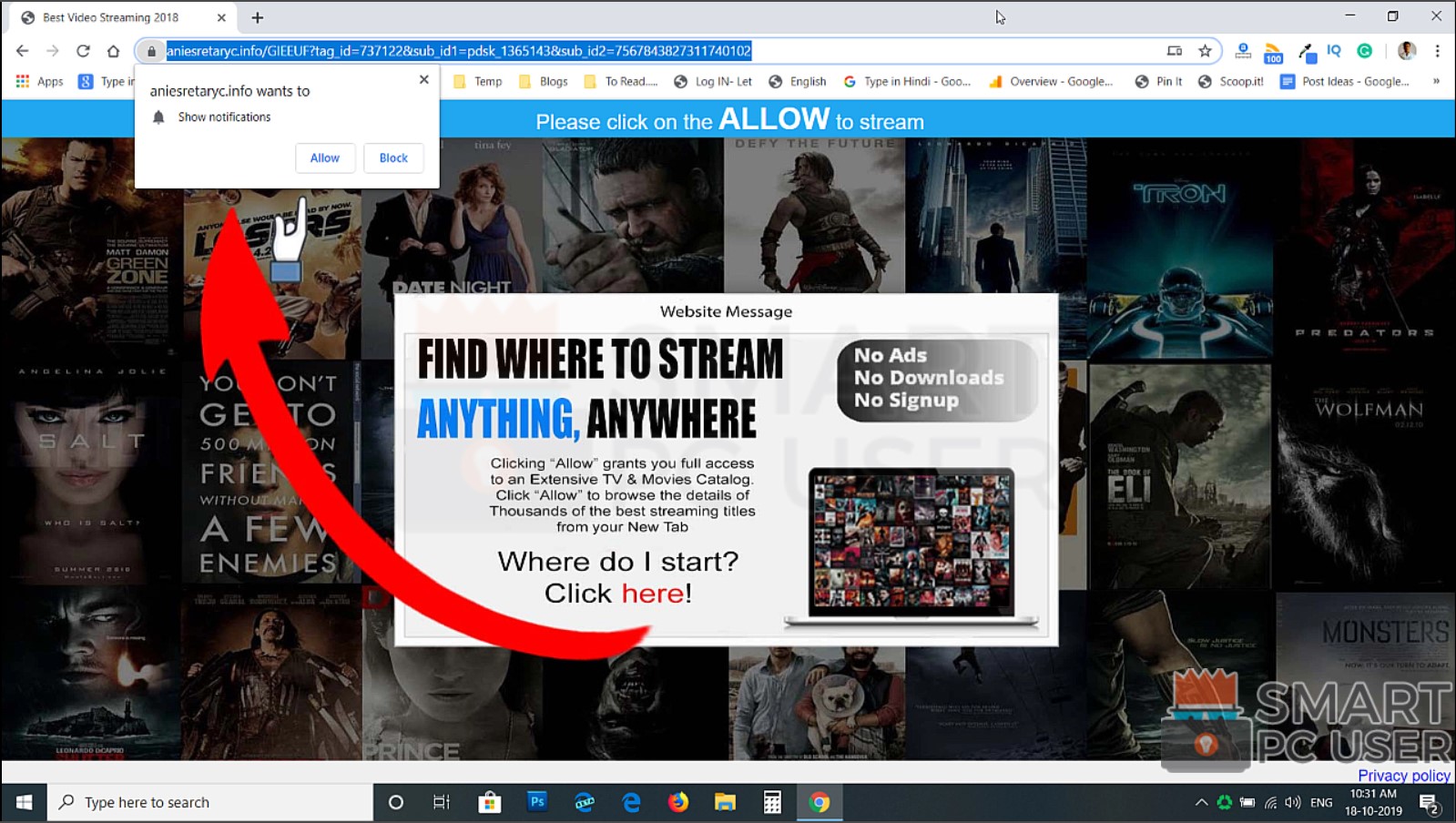Switch to Chrome on the taskbar
The height and width of the screenshot is (823, 1456).
tap(820, 802)
